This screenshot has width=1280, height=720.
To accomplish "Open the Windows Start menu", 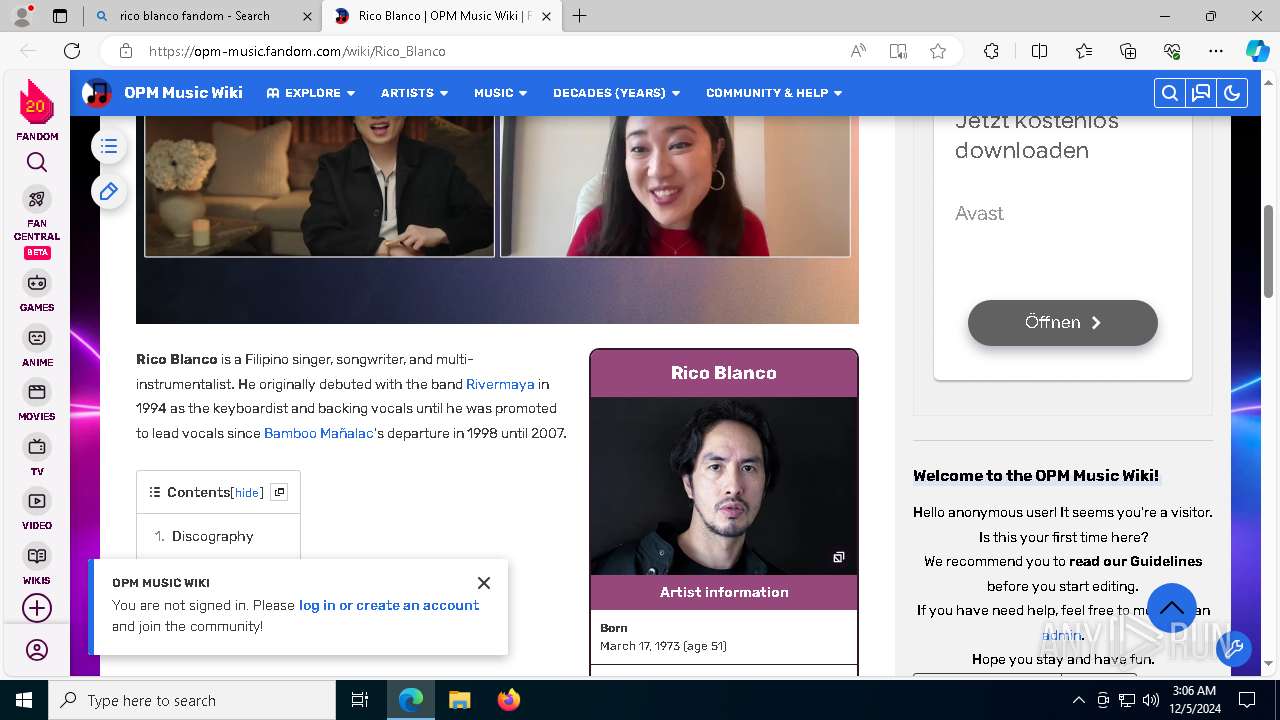I will coord(24,700).
